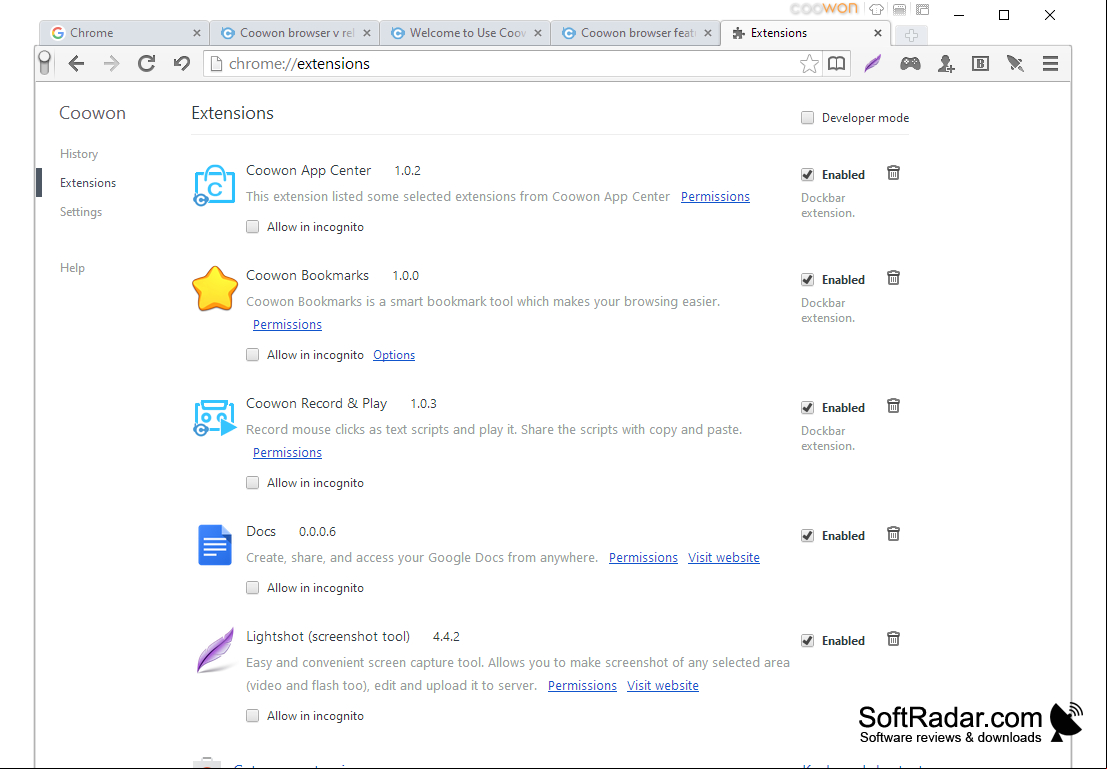This screenshot has width=1107, height=769.
Task: Click the undo closed tab arrow icon
Action: coord(181,64)
